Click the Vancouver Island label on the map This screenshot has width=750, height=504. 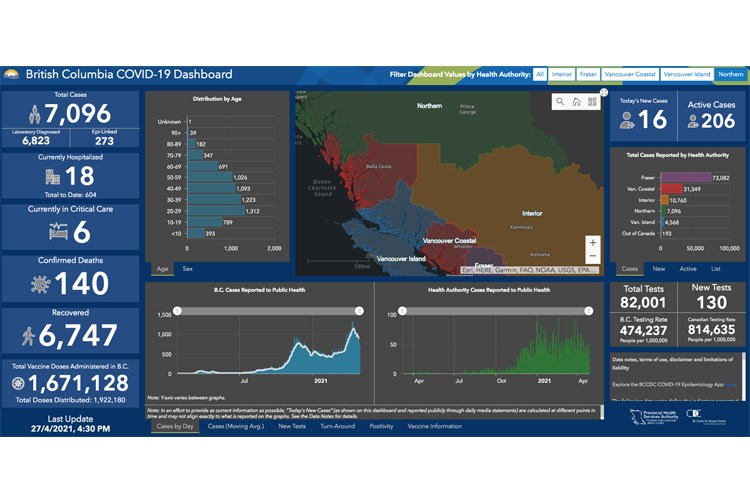(401, 259)
